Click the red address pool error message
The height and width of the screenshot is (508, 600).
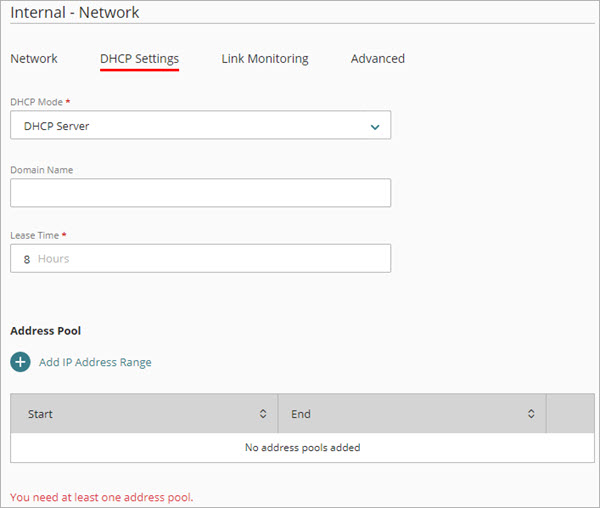pos(101,497)
